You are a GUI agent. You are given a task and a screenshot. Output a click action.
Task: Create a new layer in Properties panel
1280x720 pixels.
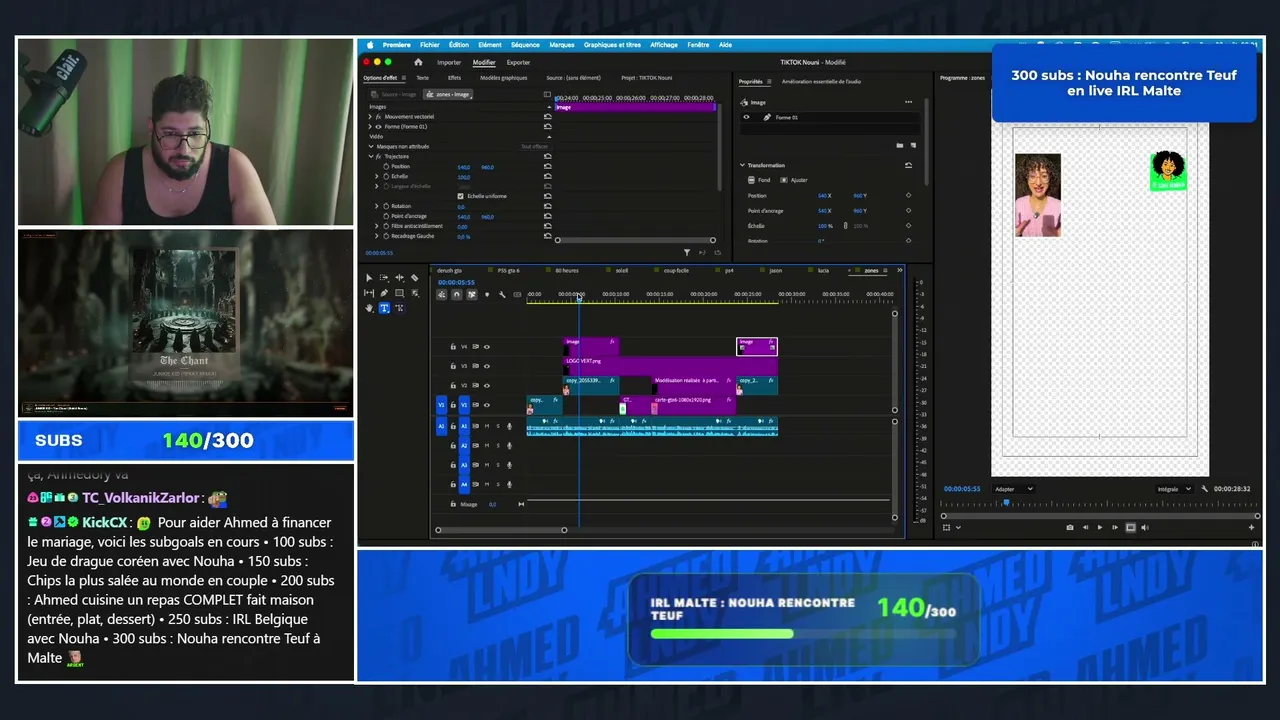click(x=912, y=145)
